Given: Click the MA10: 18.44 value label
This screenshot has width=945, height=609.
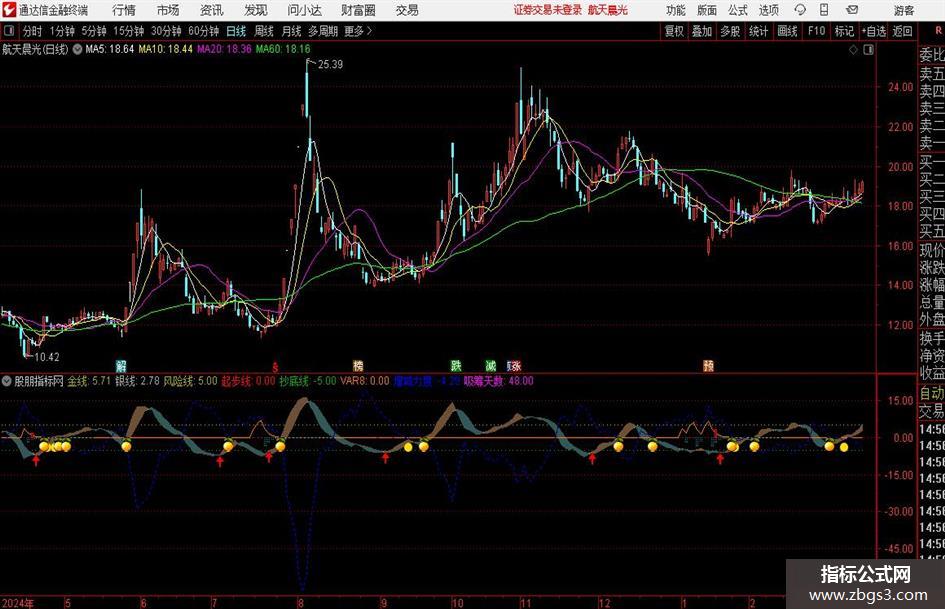Looking at the screenshot, I should click(x=166, y=49).
